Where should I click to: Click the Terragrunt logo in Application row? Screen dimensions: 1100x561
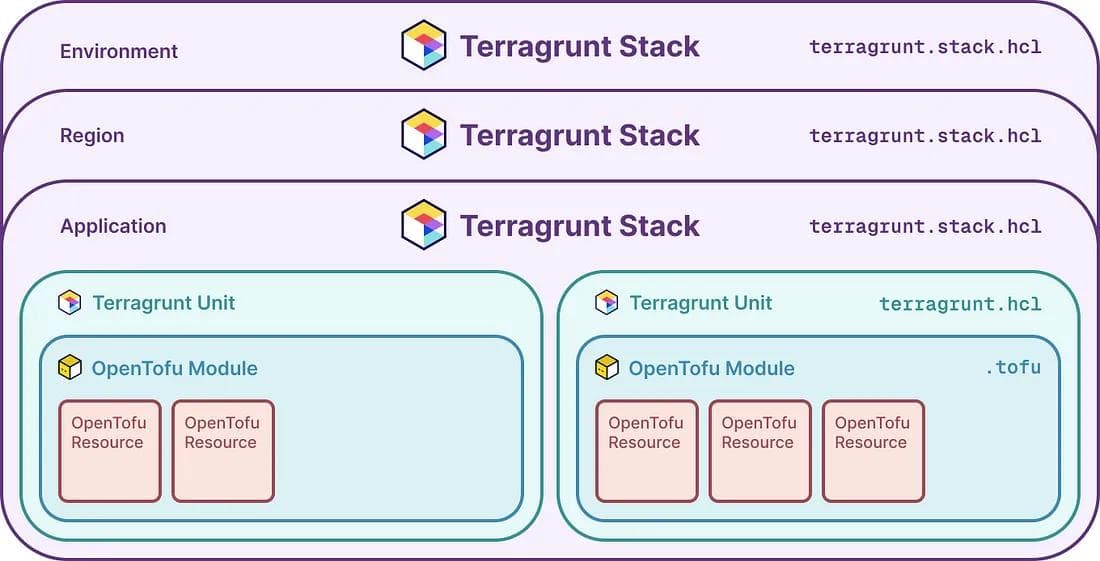click(x=424, y=224)
